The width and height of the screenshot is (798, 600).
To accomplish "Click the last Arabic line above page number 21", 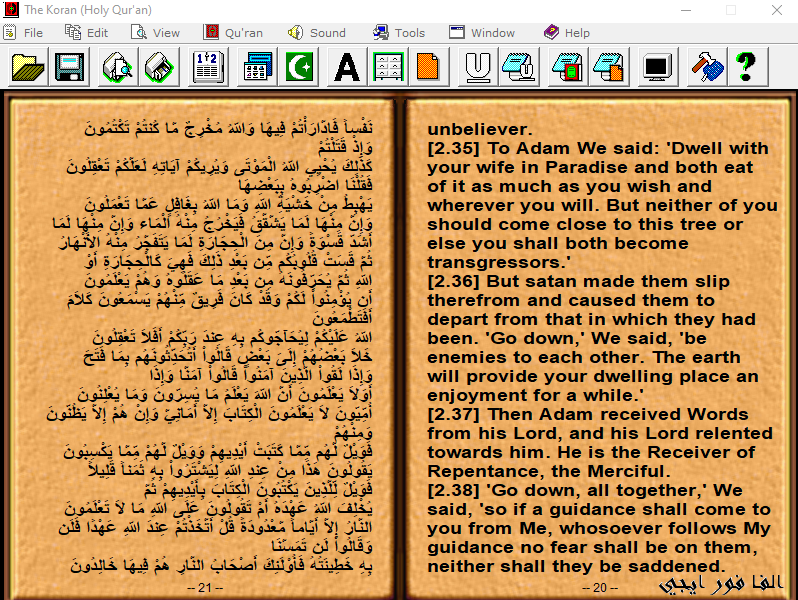I will coord(221,565).
